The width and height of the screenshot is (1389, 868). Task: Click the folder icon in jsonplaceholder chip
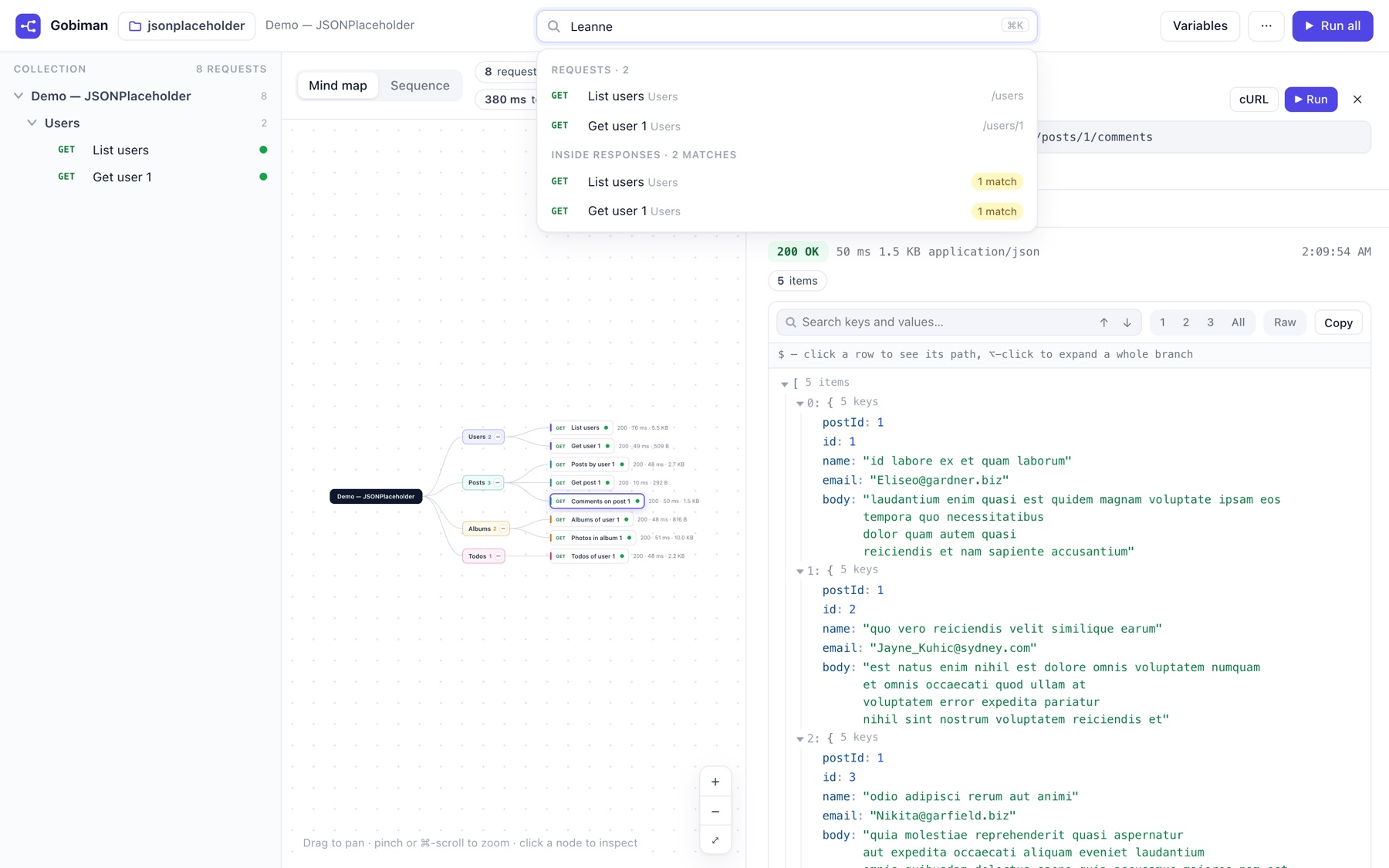(x=135, y=26)
